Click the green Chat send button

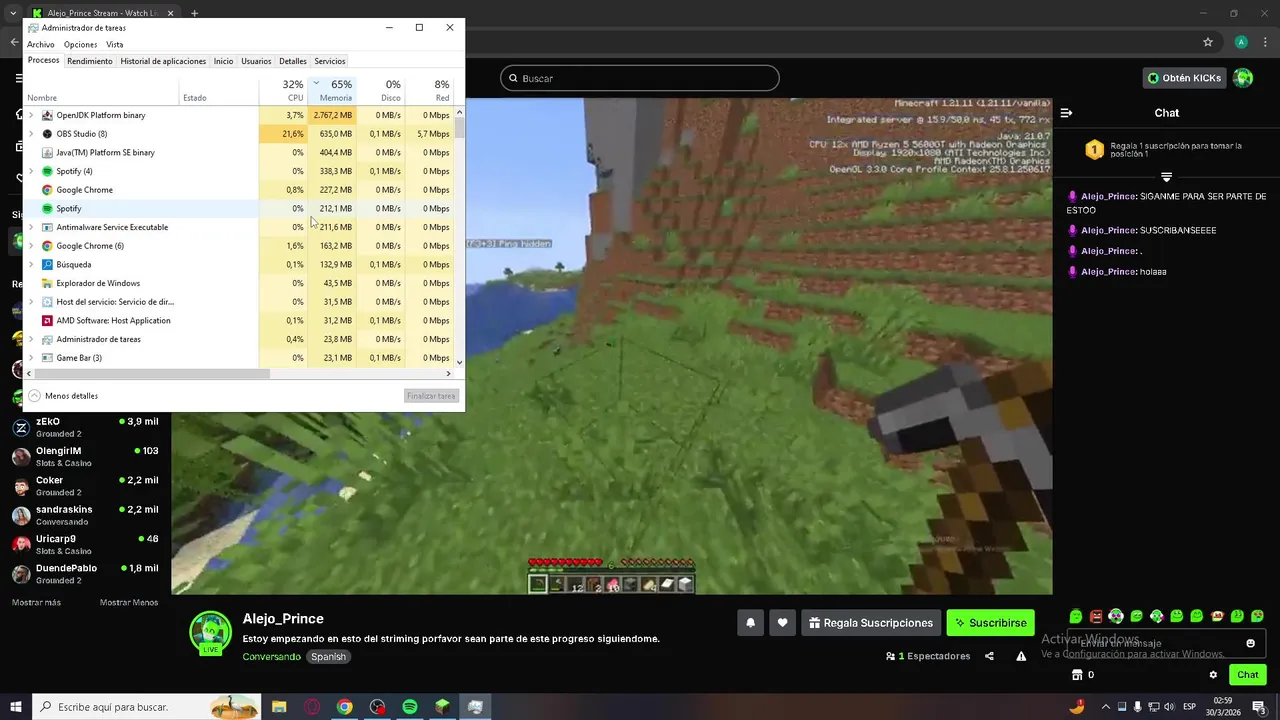pyautogui.click(x=1248, y=675)
